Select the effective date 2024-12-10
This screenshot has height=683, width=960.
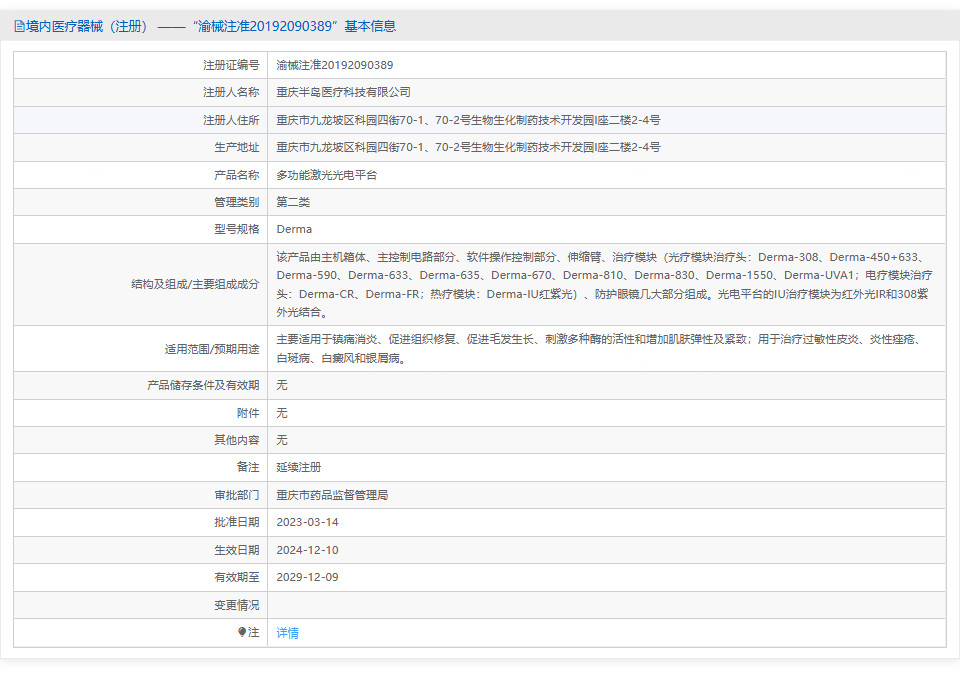pyautogui.click(x=307, y=550)
